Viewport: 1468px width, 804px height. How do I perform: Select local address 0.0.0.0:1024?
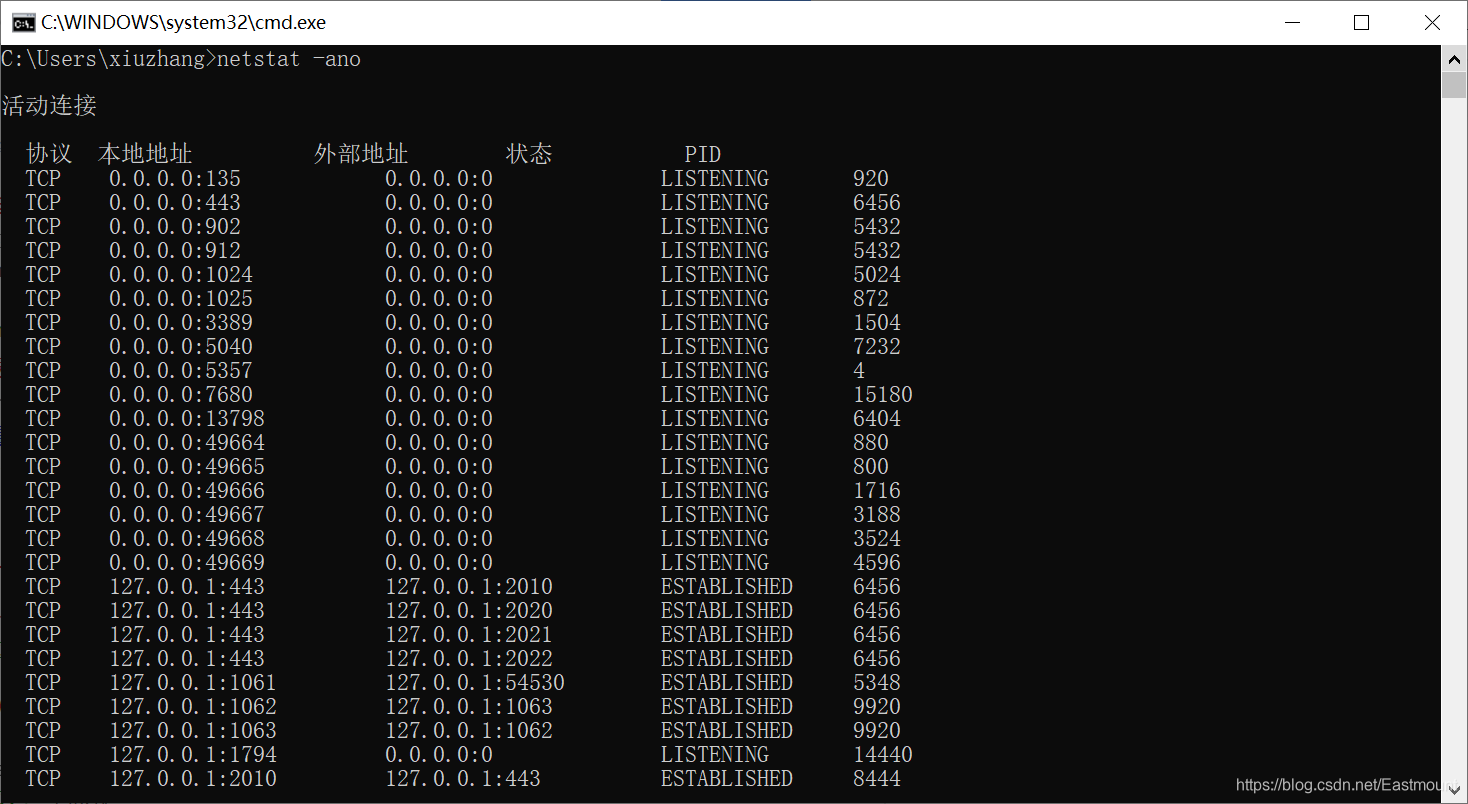(181, 275)
